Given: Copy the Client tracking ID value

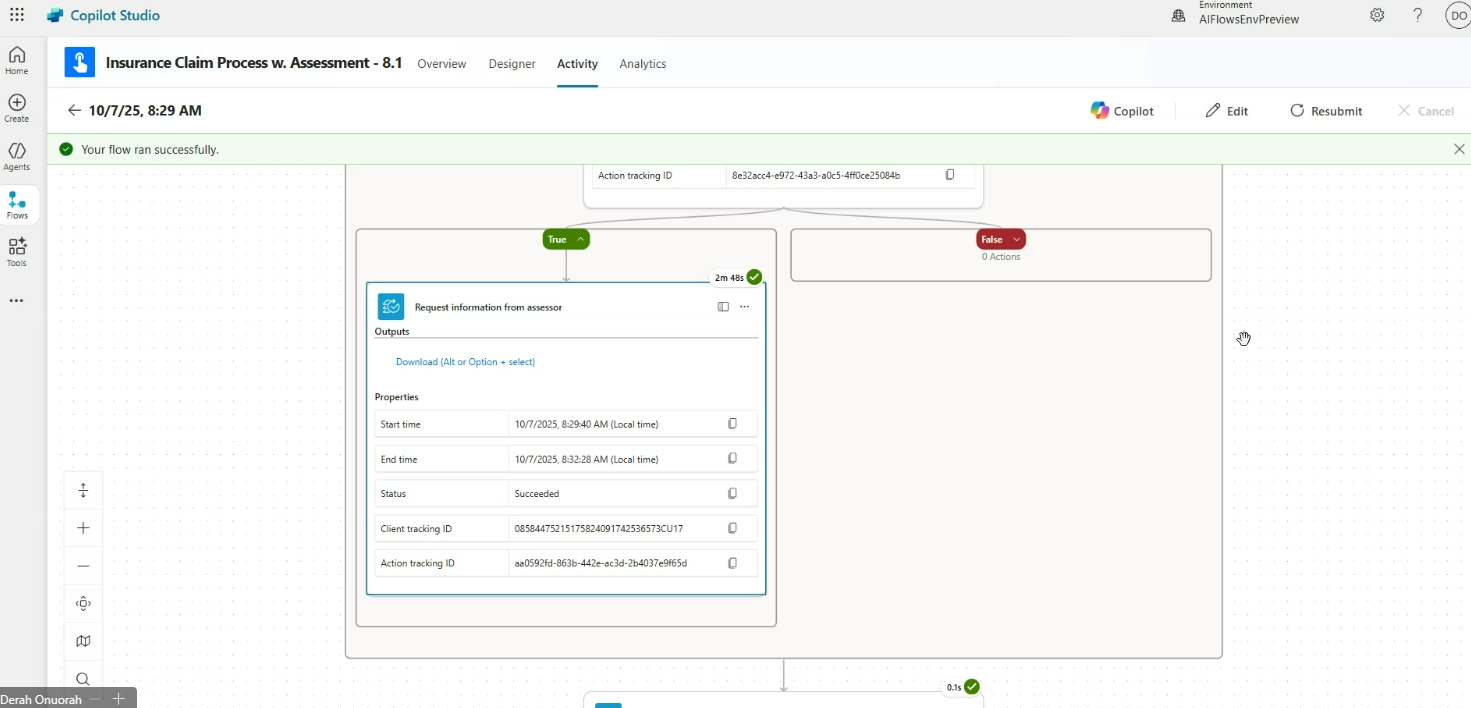Looking at the screenshot, I should pyautogui.click(x=732, y=528).
